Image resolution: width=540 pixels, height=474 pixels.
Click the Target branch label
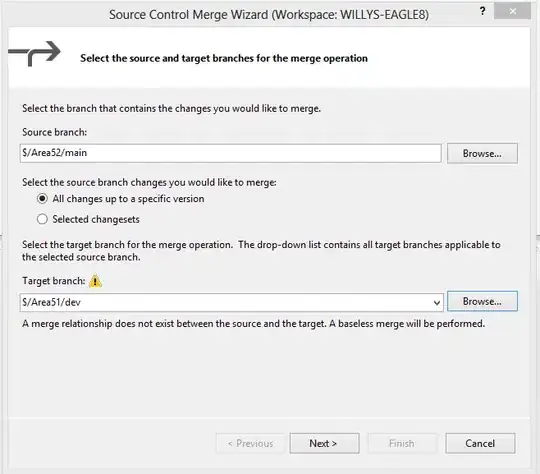click(53, 281)
